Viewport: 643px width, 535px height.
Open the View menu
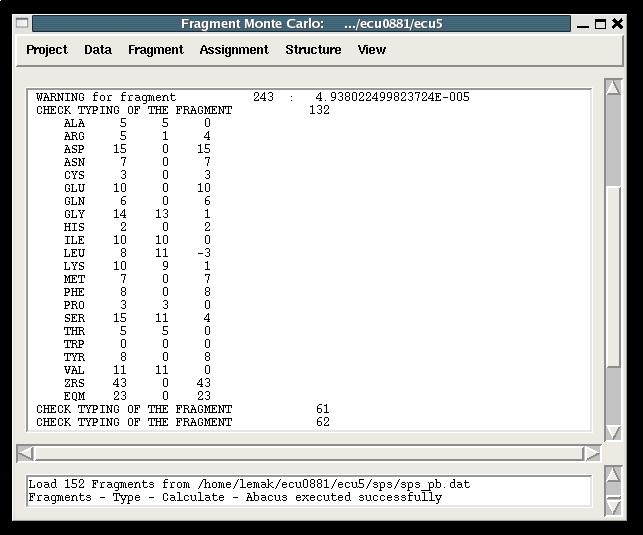coord(372,50)
